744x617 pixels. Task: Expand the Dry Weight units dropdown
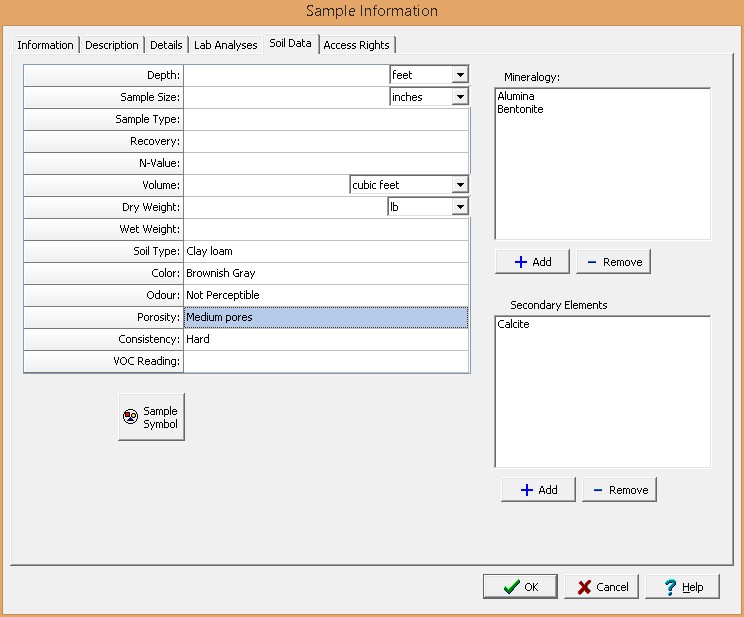(x=459, y=207)
